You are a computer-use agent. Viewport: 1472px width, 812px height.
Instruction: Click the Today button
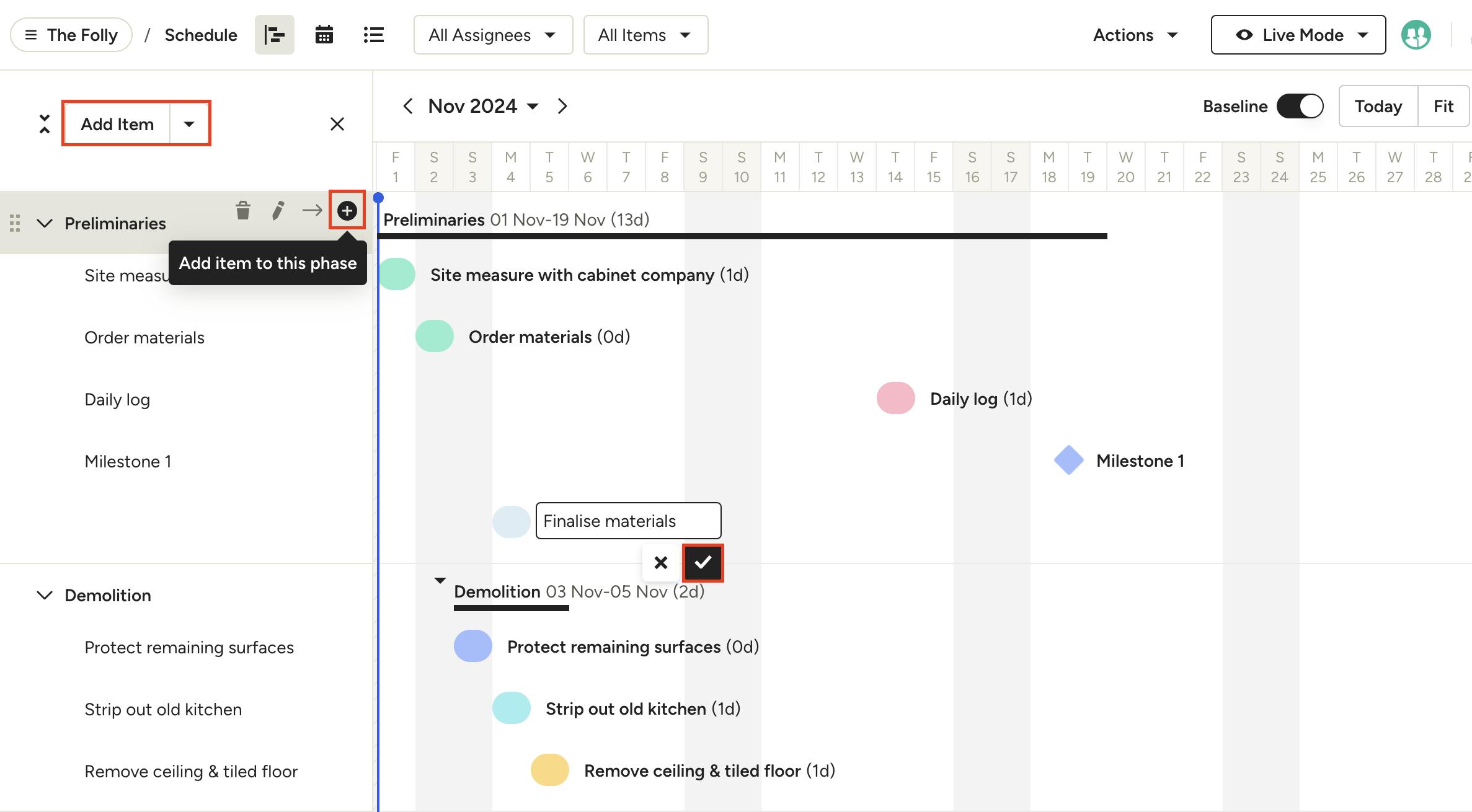(1378, 106)
